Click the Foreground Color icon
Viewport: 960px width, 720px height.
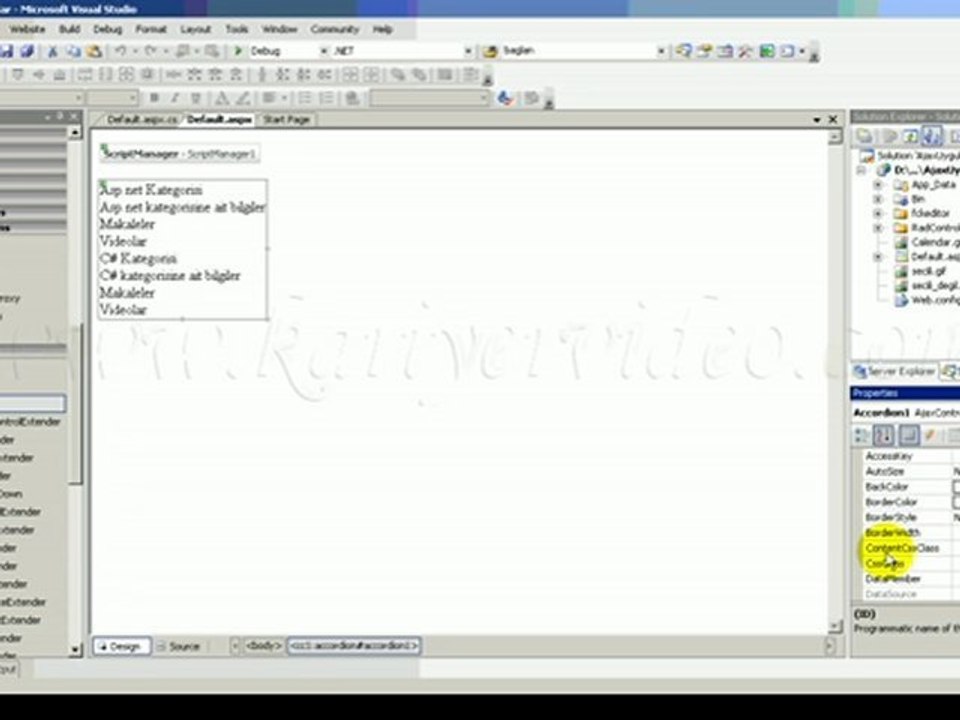tap(222, 98)
